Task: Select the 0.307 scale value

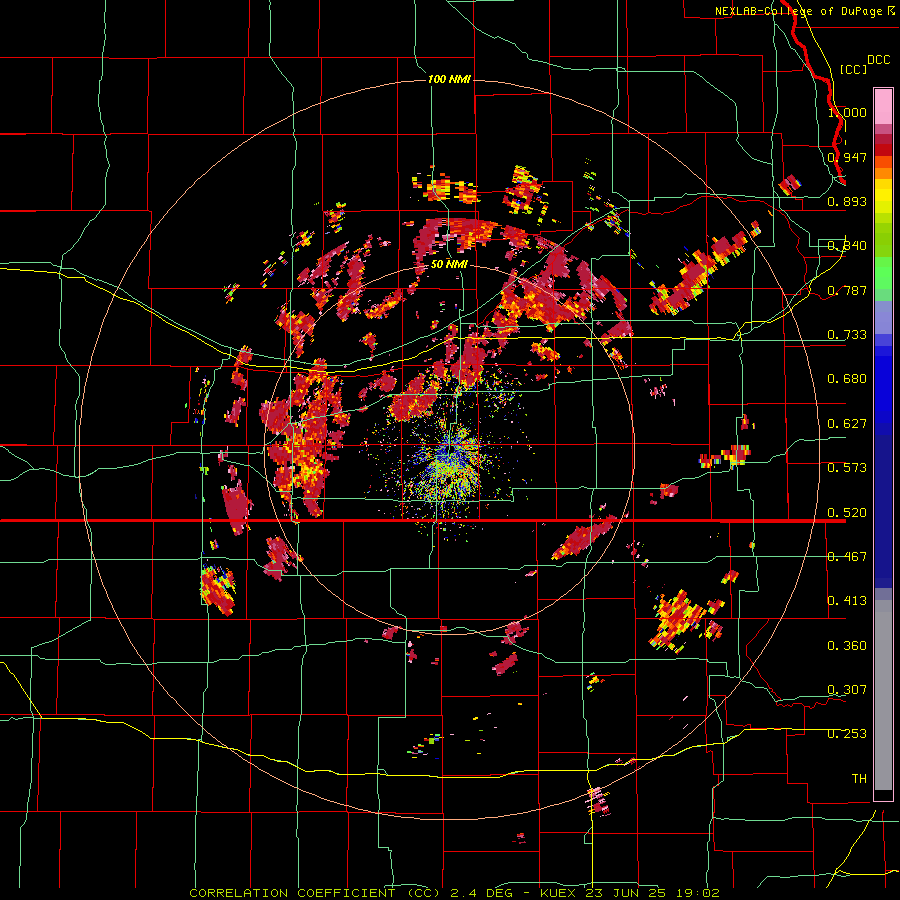Action: [x=847, y=690]
